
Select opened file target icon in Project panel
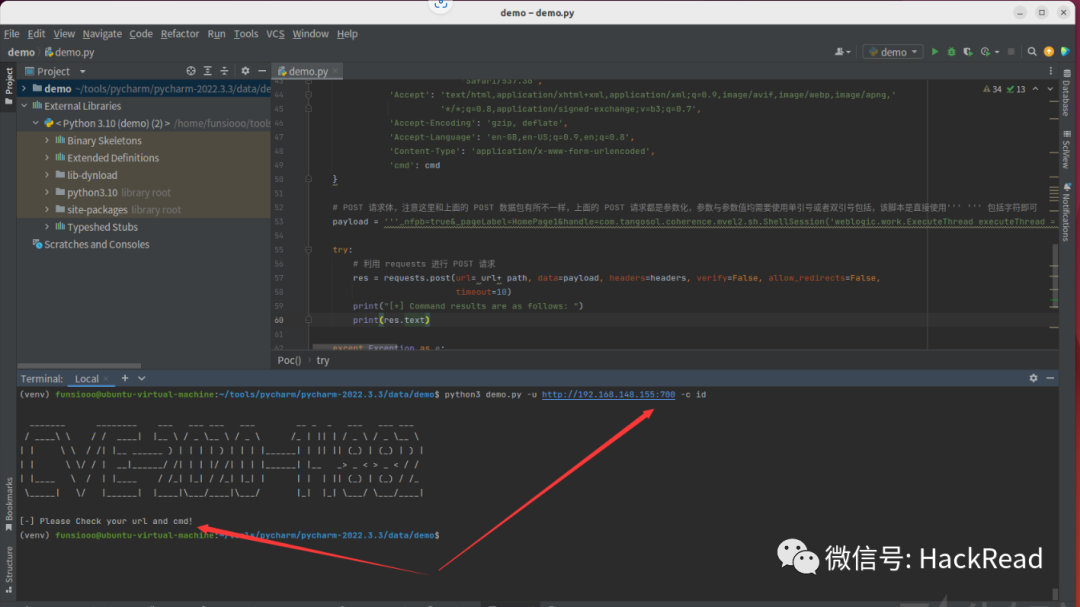pos(191,71)
